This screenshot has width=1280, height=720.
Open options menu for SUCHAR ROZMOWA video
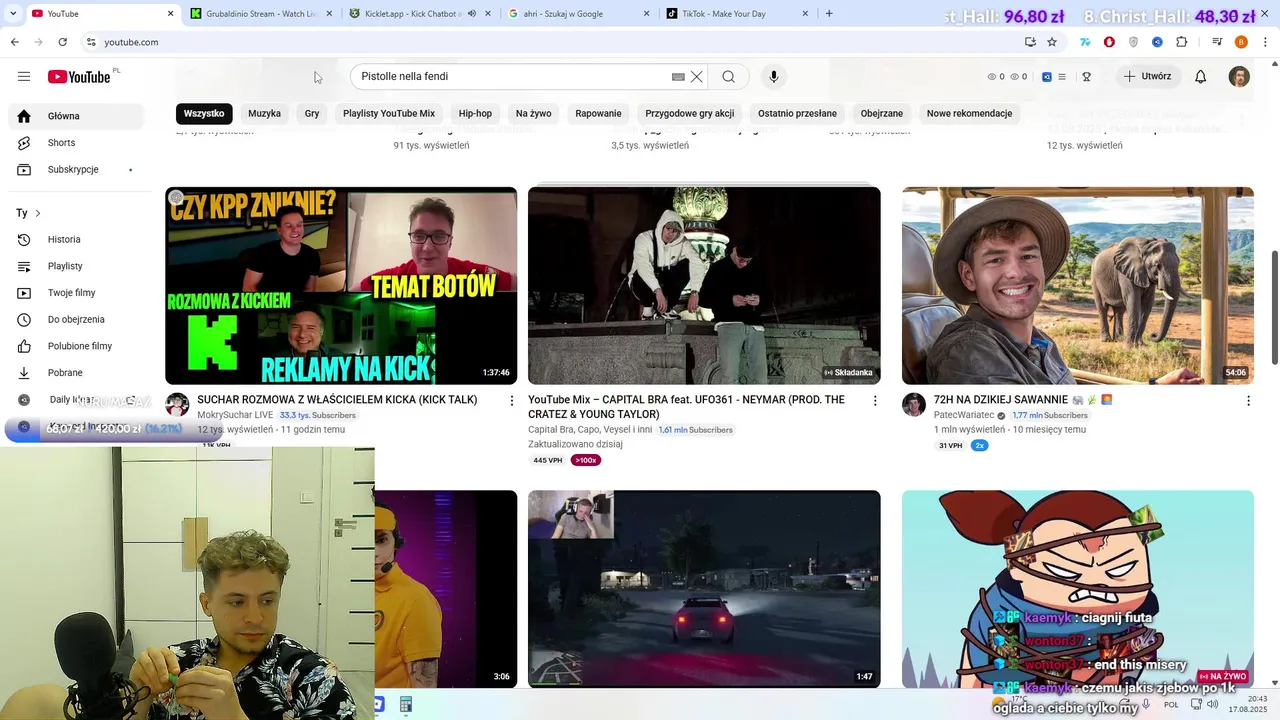pos(512,400)
